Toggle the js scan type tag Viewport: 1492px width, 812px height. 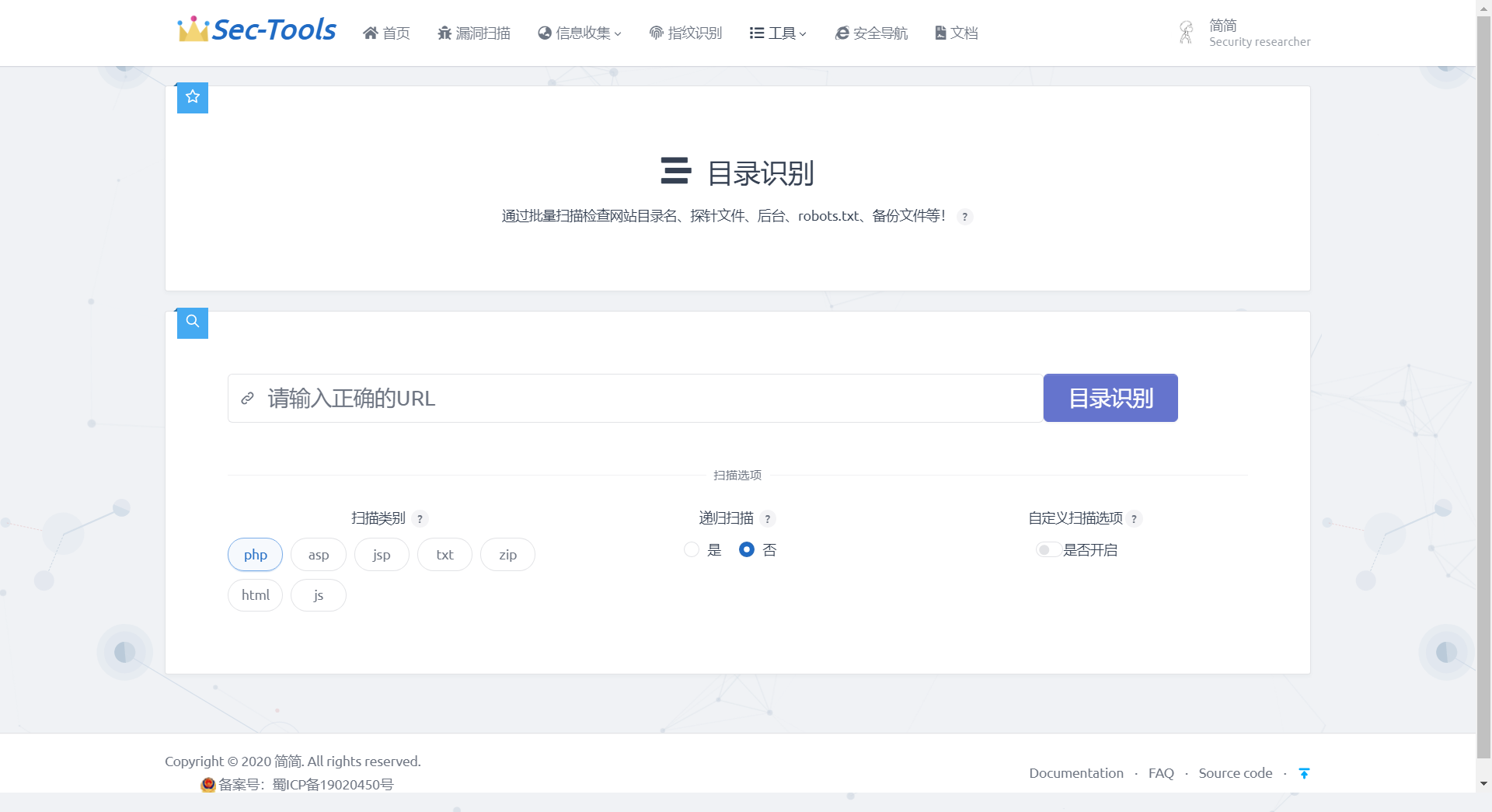[x=319, y=595]
